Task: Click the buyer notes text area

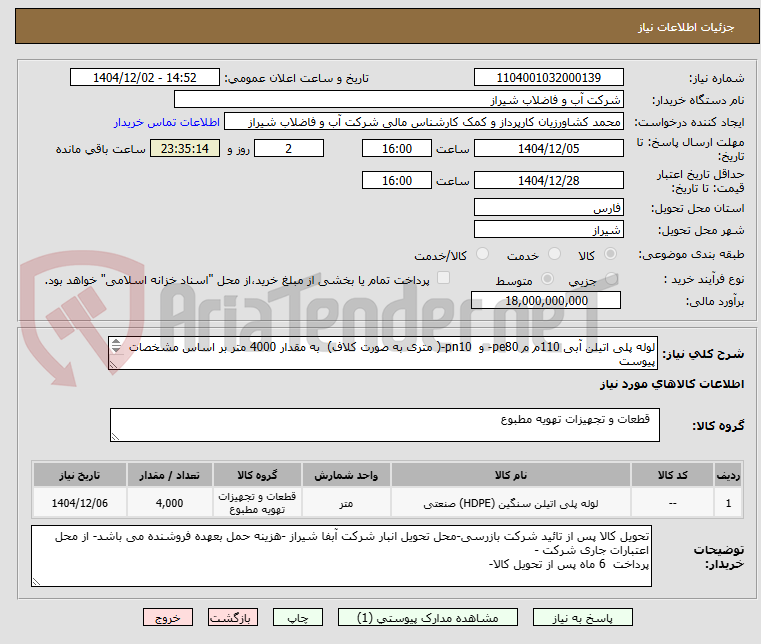Action: coord(341,556)
